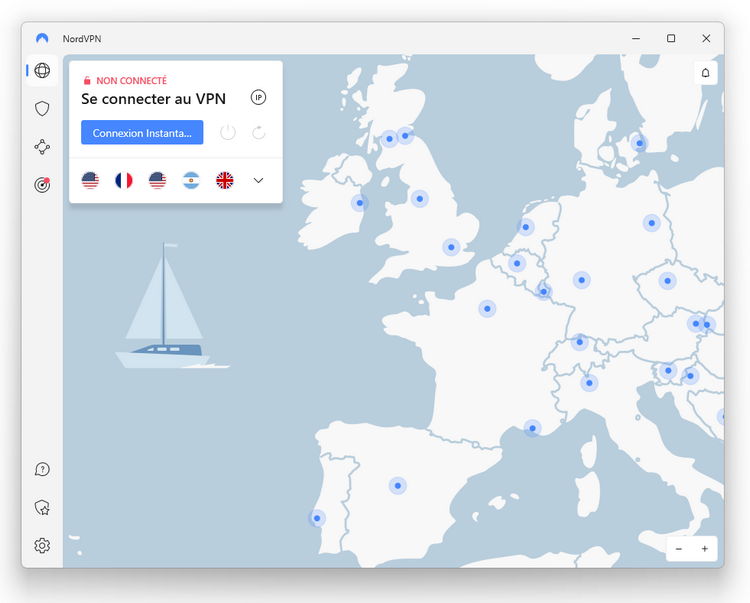Viewport: 750px width, 603px height.
Task: Close the NordVPN window
Action: [706, 38]
